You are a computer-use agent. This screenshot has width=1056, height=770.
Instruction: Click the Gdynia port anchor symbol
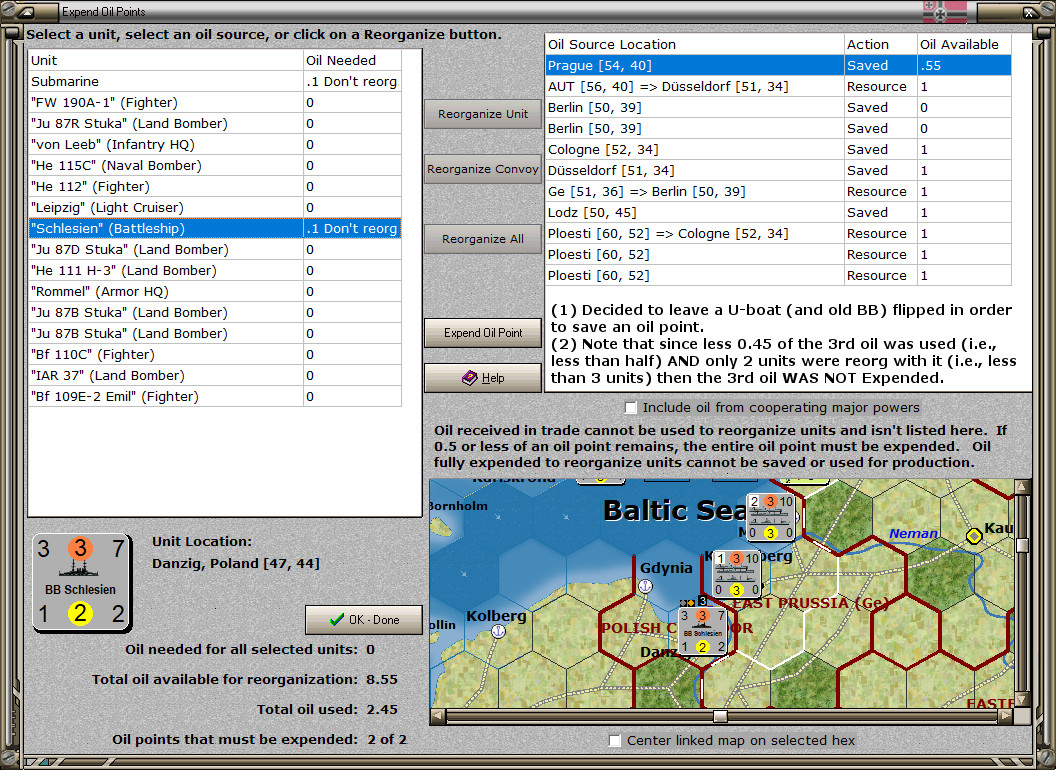(x=645, y=586)
